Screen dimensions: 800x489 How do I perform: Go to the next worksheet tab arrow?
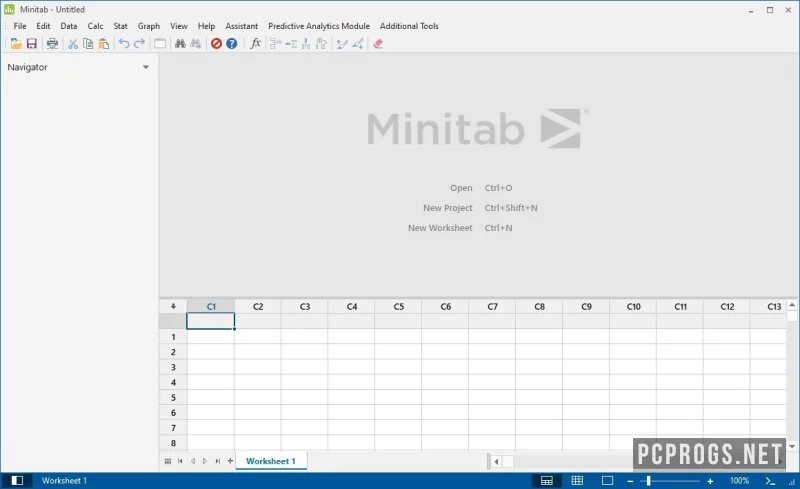tap(205, 461)
